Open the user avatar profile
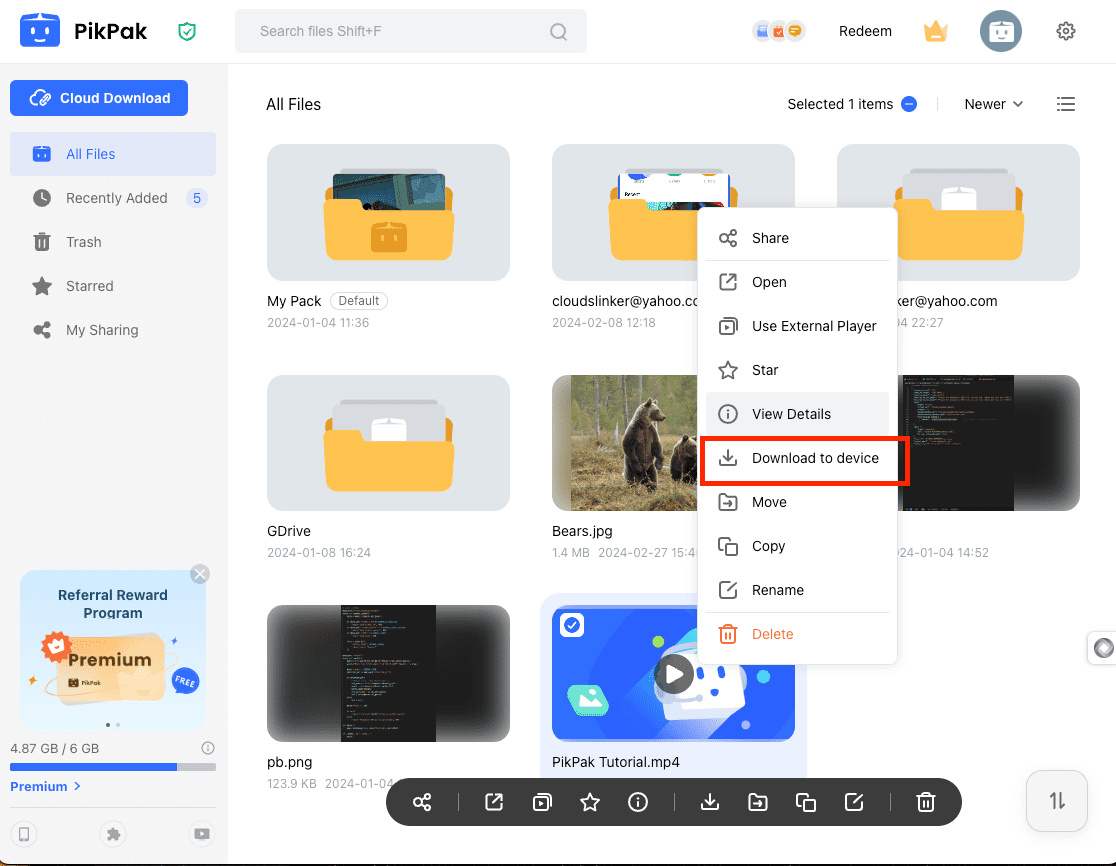Viewport: 1116px width, 866px height. pyautogui.click(x=1001, y=31)
